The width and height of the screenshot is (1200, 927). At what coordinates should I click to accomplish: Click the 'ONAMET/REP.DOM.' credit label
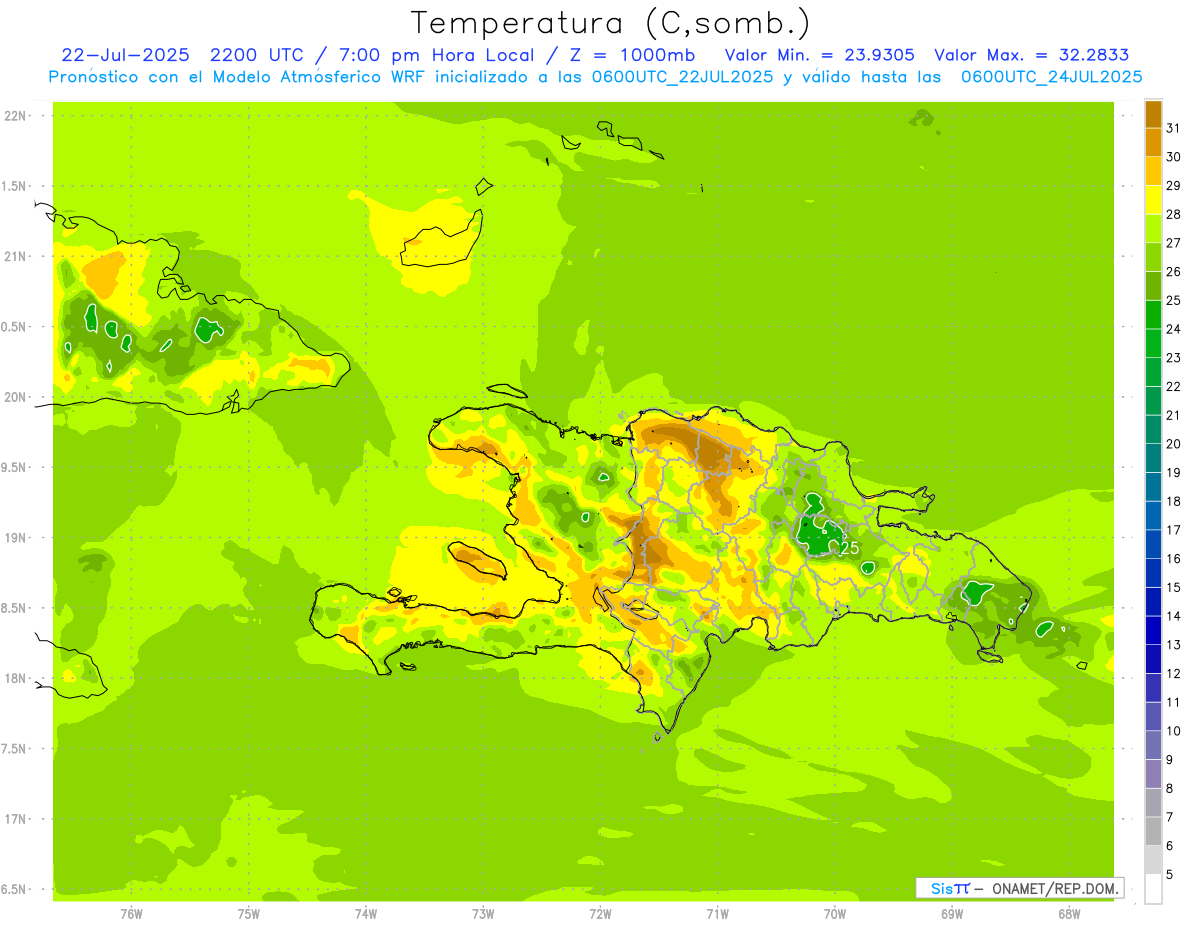tap(1055, 888)
